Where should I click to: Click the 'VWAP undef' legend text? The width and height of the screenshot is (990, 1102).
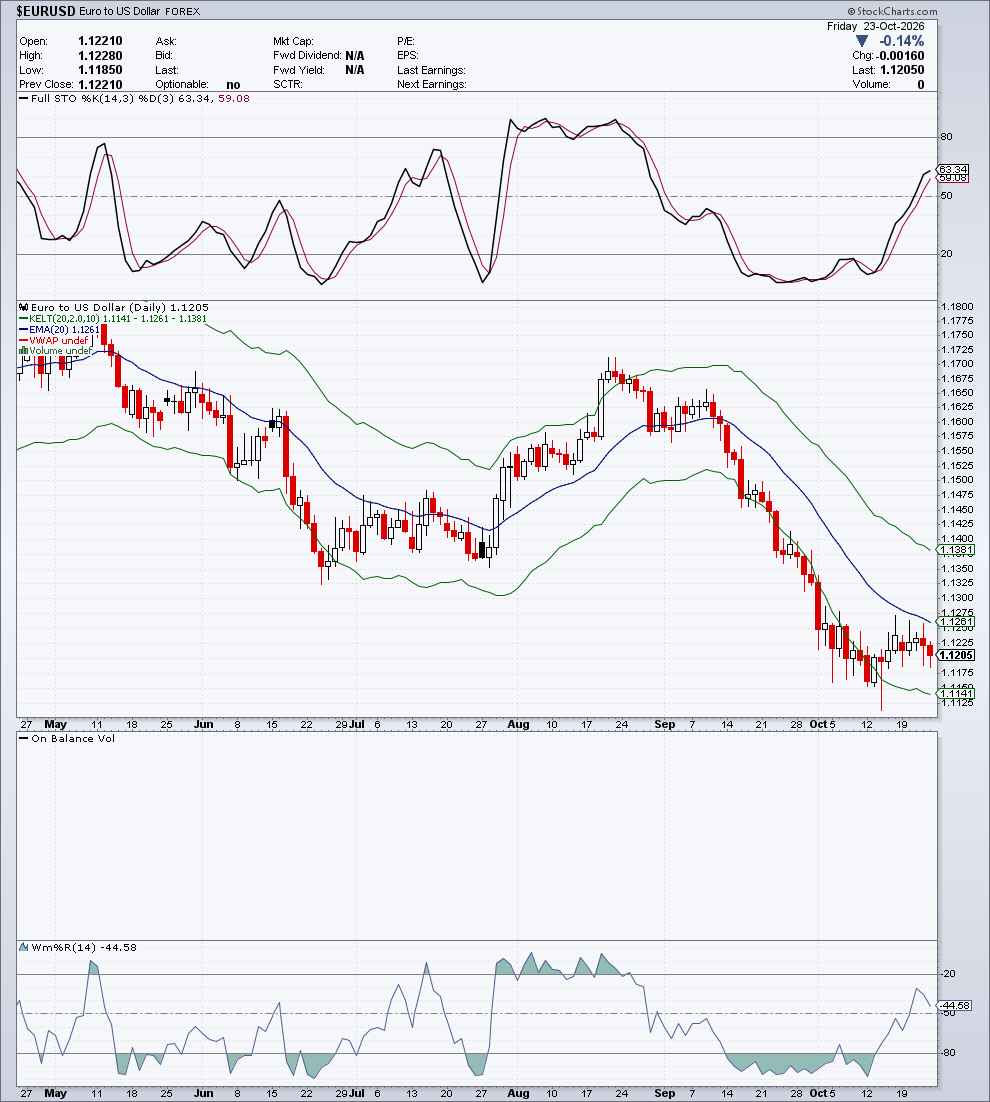[x=59, y=340]
